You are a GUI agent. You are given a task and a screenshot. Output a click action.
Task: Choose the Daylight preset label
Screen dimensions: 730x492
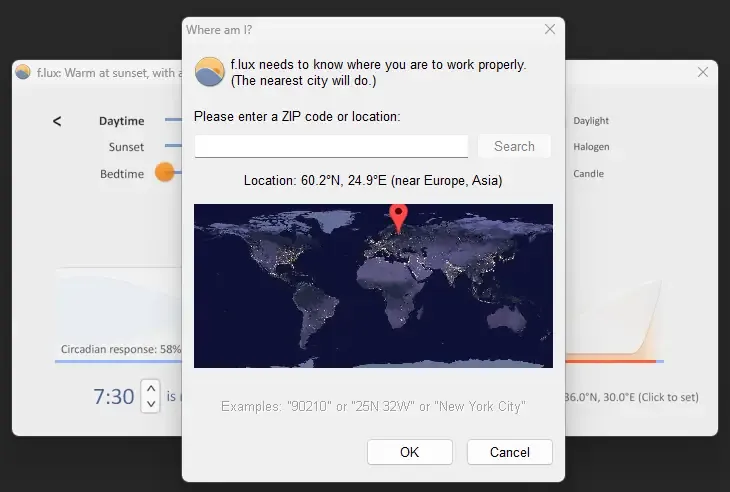pyautogui.click(x=591, y=121)
